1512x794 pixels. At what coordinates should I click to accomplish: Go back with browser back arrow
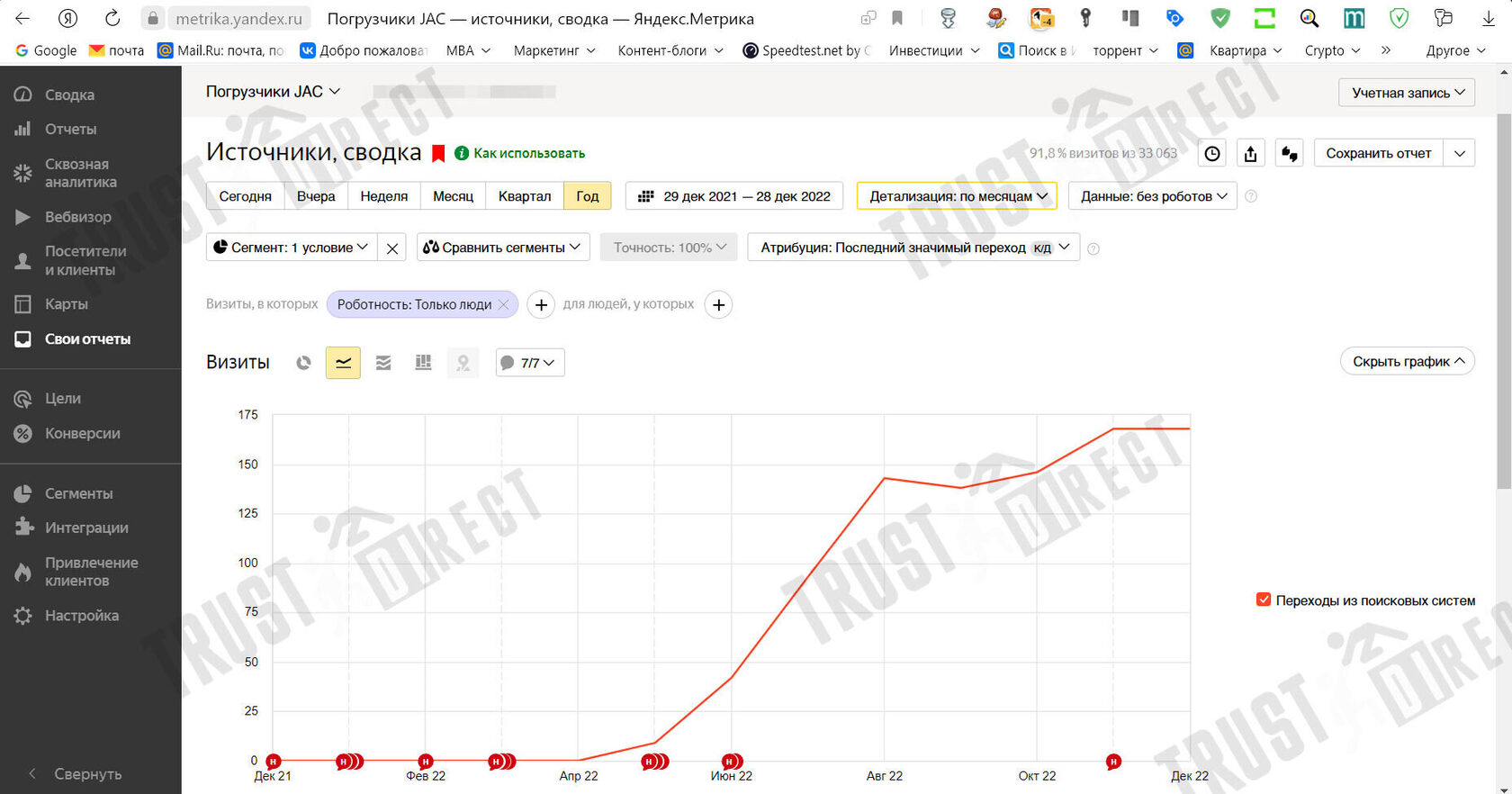point(22,18)
